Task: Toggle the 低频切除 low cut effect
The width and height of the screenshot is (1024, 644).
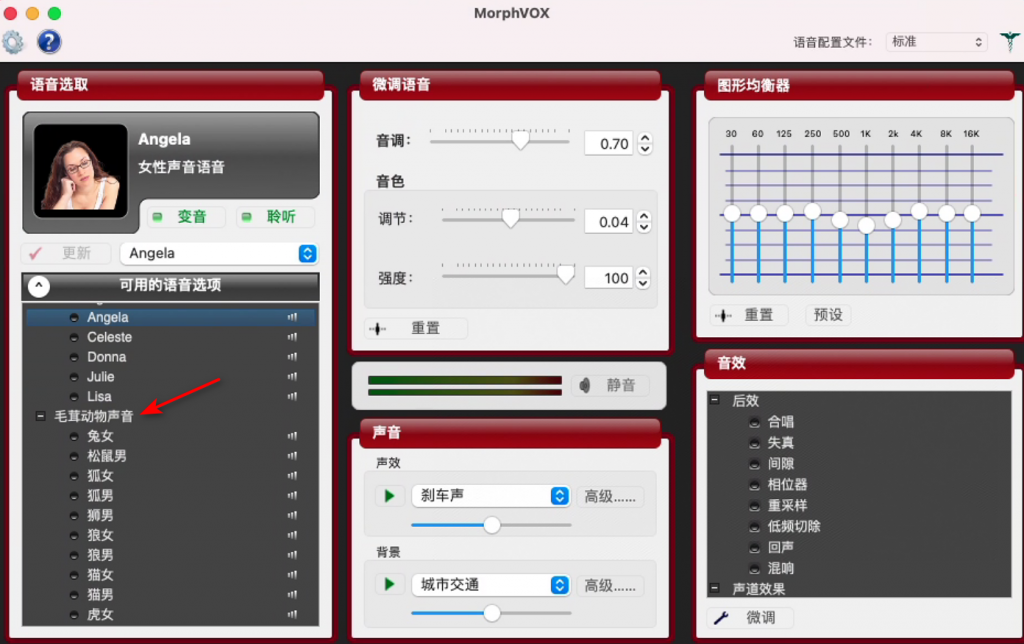Action: (x=754, y=527)
